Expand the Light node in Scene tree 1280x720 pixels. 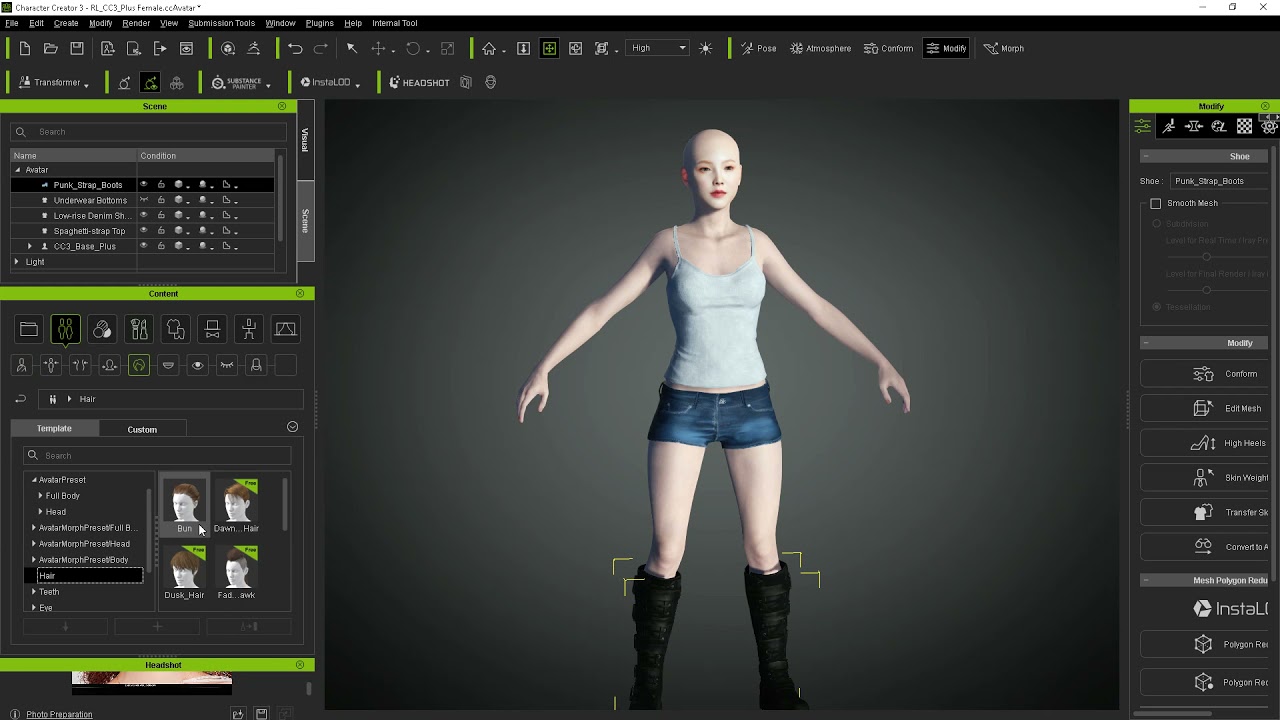click(16, 262)
